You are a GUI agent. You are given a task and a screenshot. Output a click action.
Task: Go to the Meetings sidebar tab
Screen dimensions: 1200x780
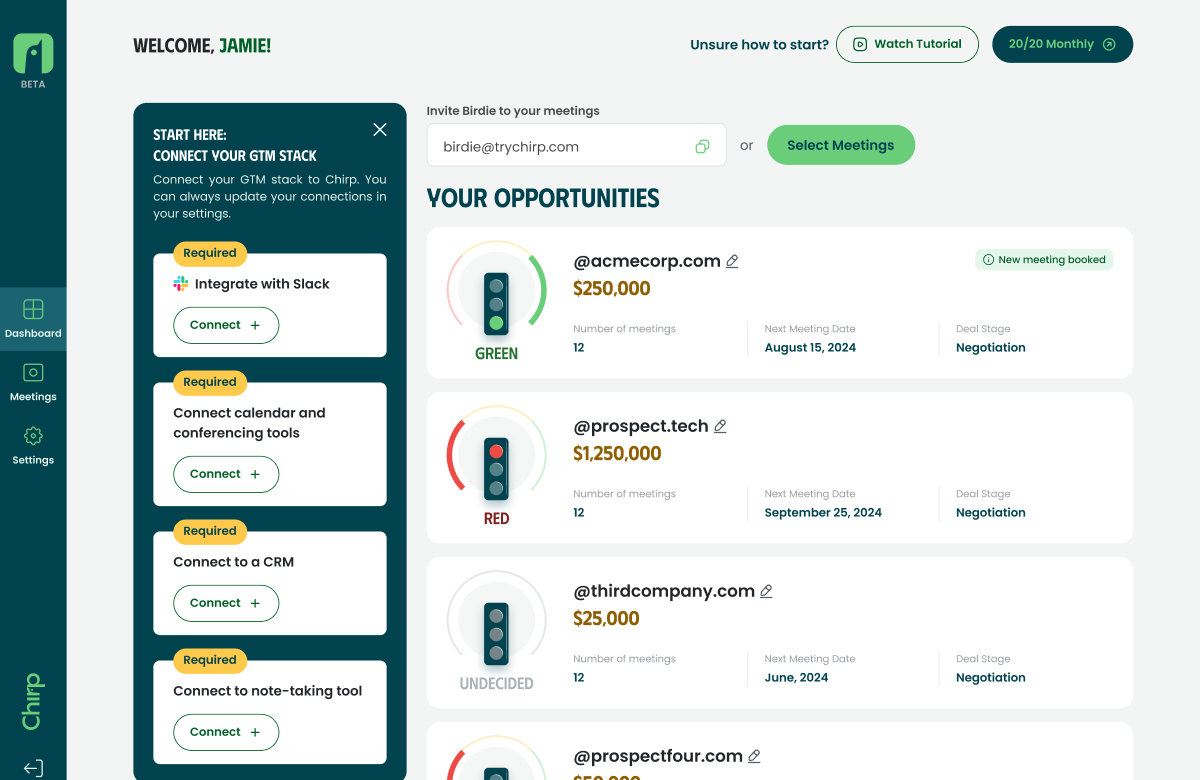tap(33, 382)
